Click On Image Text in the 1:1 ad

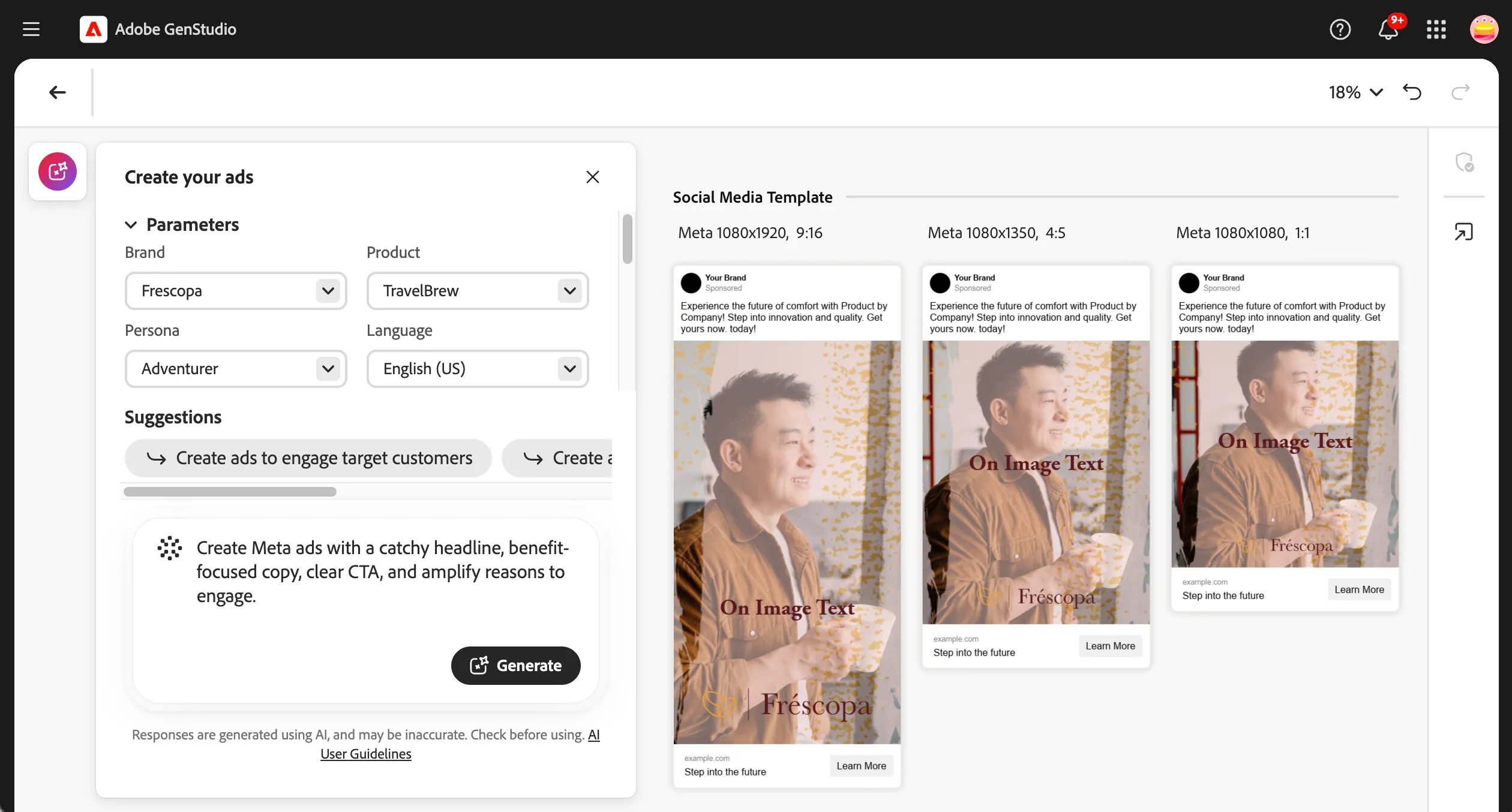click(x=1285, y=441)
